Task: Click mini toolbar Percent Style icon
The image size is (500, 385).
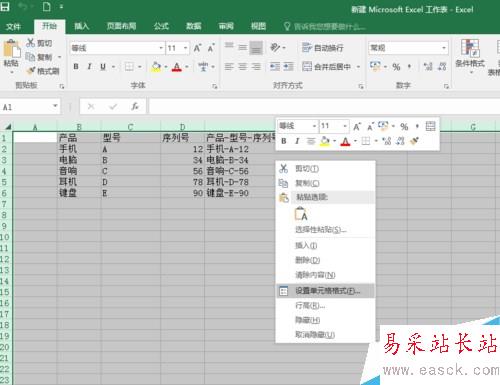Action: click(x=404, y=127)
